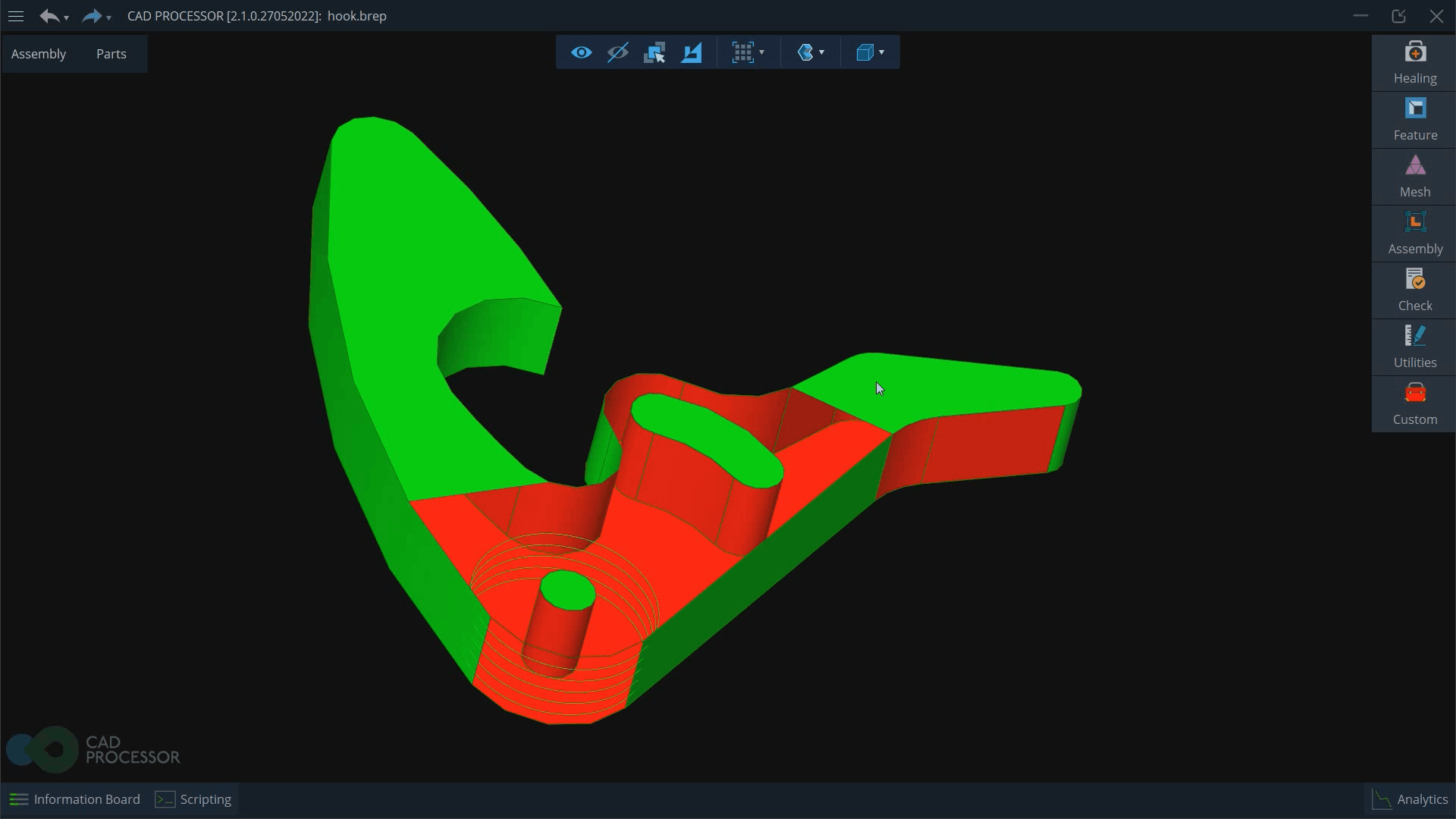Expand the redo history dropdown arrow
1456x819 pixels.
pyautogui.click(x=108, y=17)
